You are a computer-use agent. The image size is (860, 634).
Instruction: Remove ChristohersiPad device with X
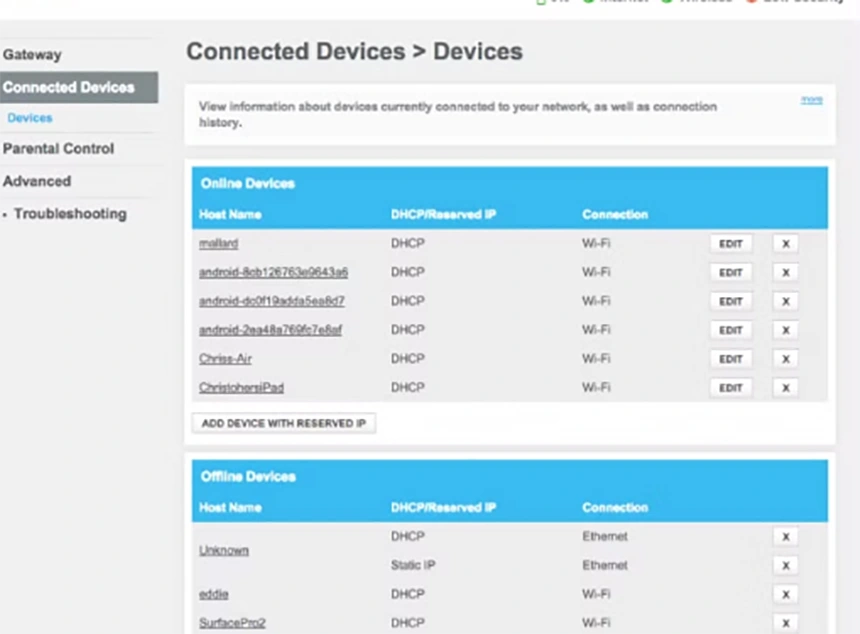click(785, 388)
